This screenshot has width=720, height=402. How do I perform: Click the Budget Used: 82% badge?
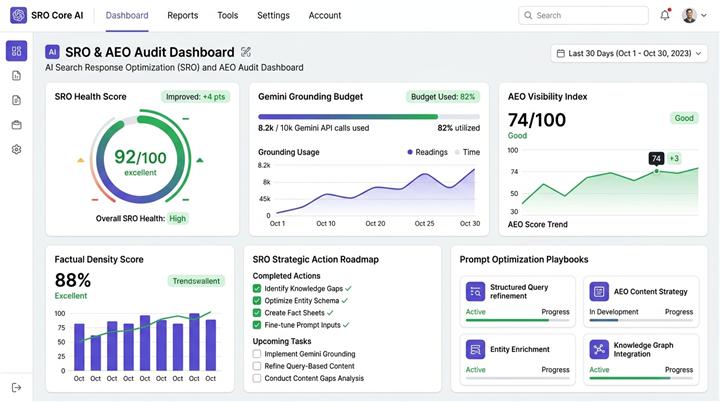443,97
